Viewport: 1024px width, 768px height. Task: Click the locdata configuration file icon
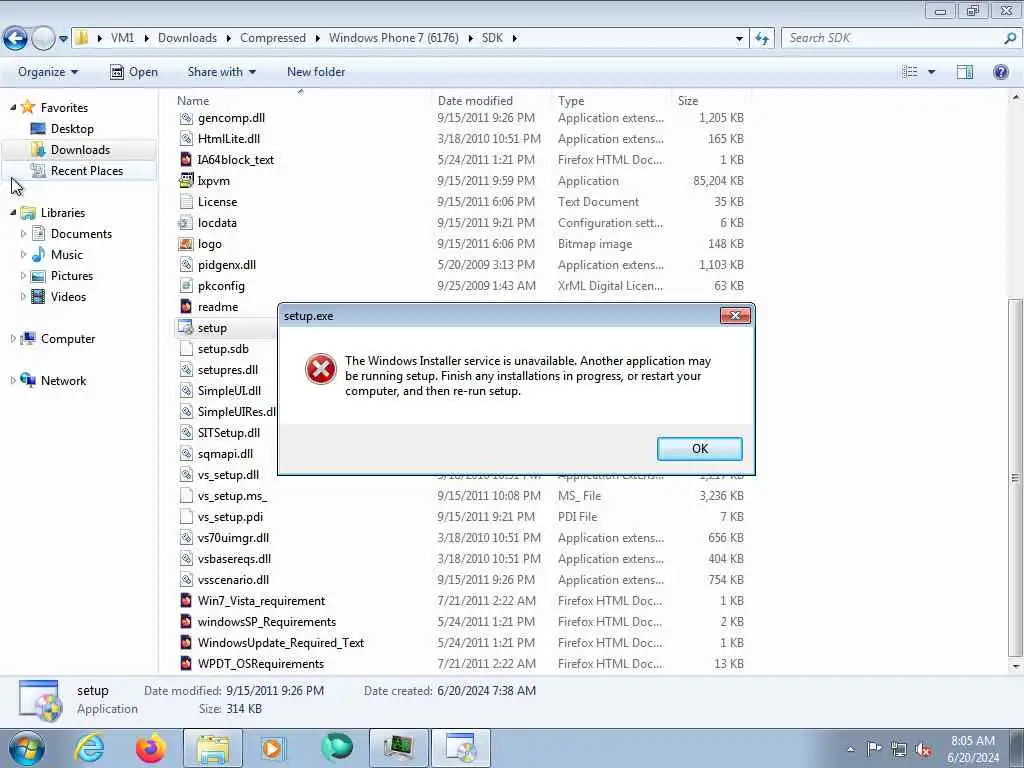coord(186,223)
